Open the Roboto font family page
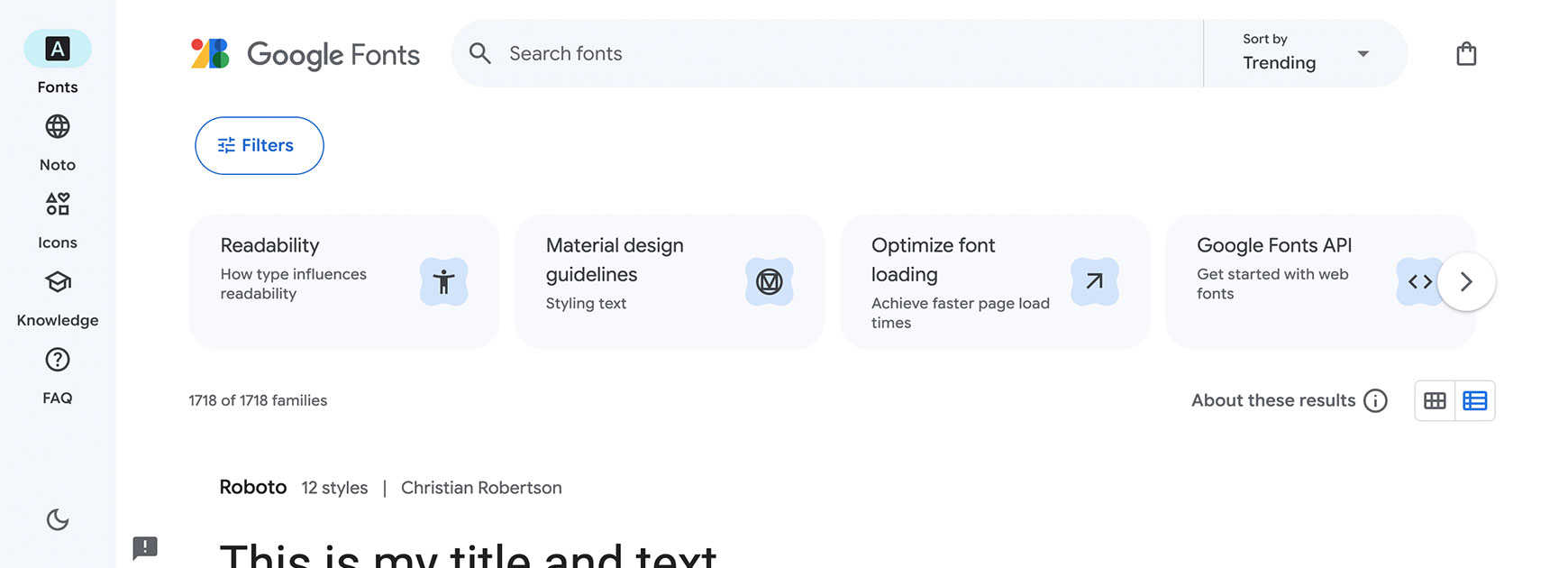This screenshot has height=568, width=1568. point(252,487)
